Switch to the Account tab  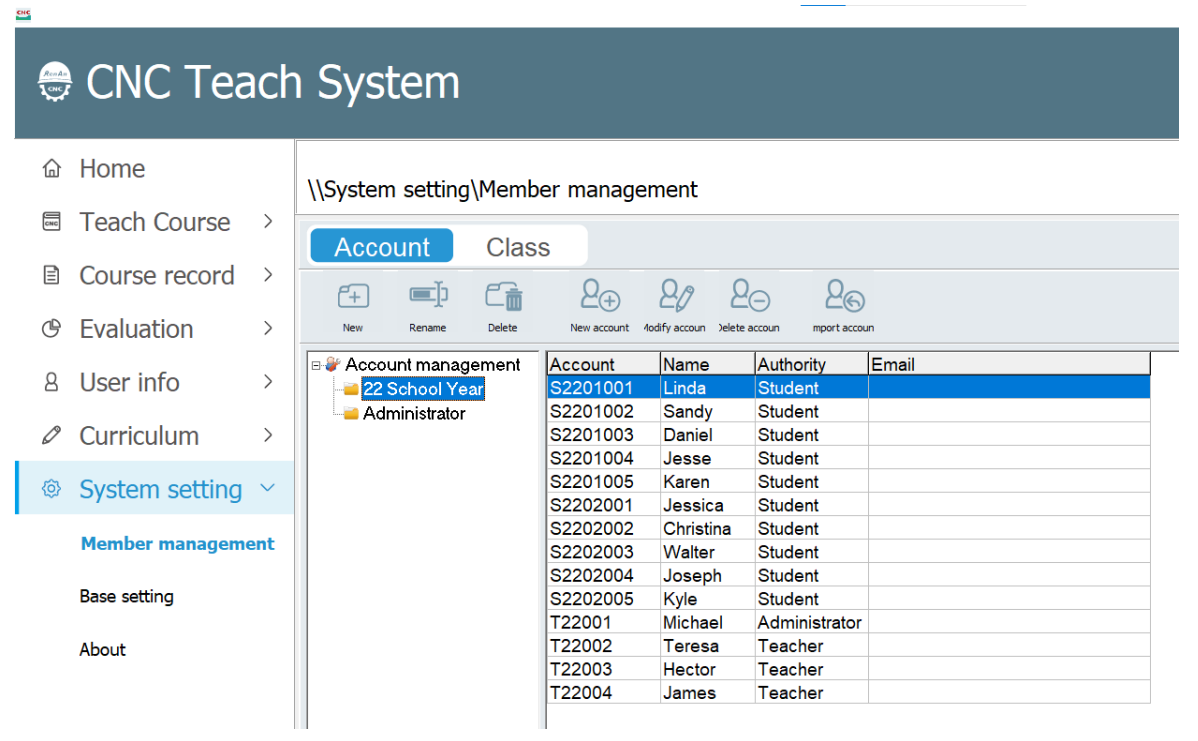[x=381, y=246]
